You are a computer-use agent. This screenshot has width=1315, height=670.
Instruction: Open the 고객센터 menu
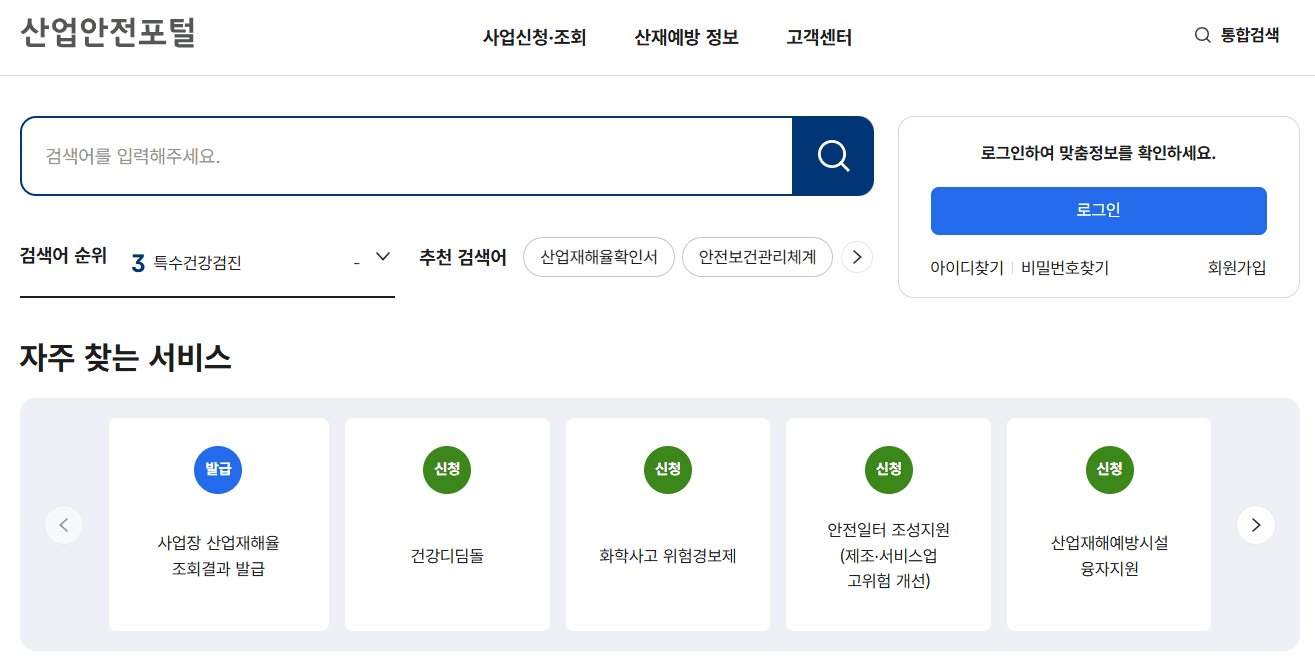[x=817, y=37]
